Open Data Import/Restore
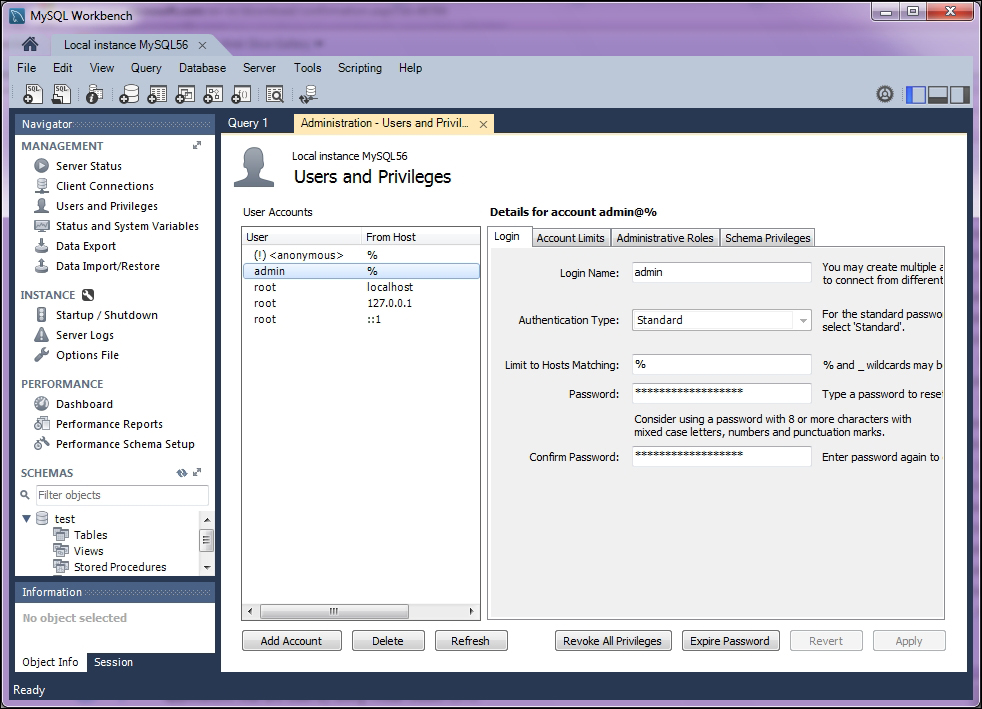The width and height of the screenshot is (982, 709). click(108, 266)
